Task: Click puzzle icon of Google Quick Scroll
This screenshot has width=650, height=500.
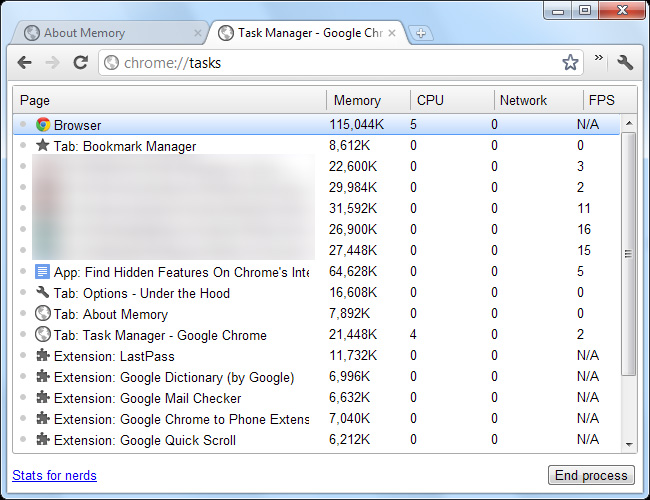Action: pos(43,439)
